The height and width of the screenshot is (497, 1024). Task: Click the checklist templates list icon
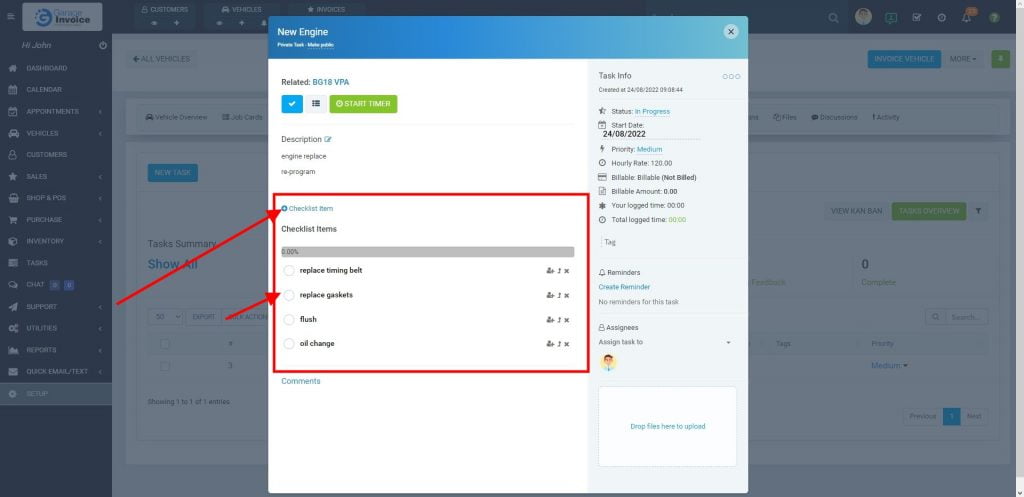coord(315,103)
